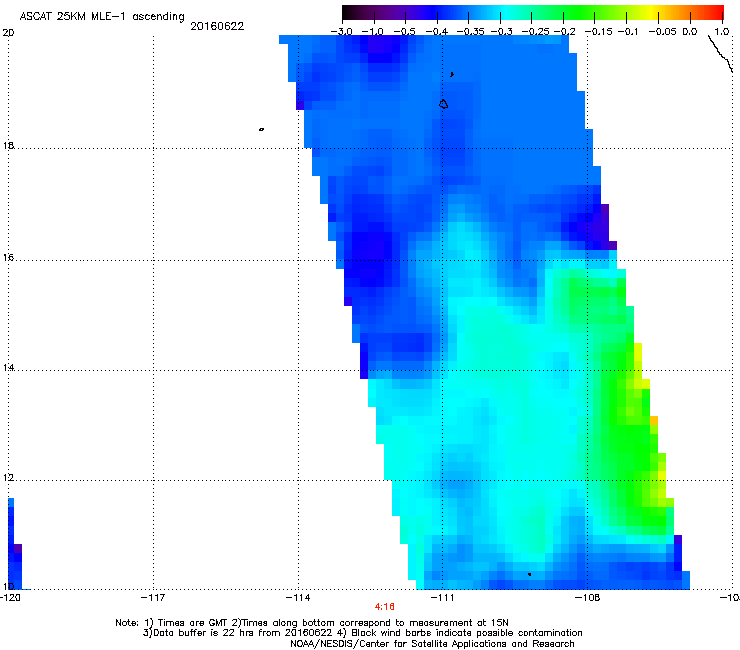The image size is (740, 650).
Task: Click the colorbar label -0.3
Action: point(501,32)
